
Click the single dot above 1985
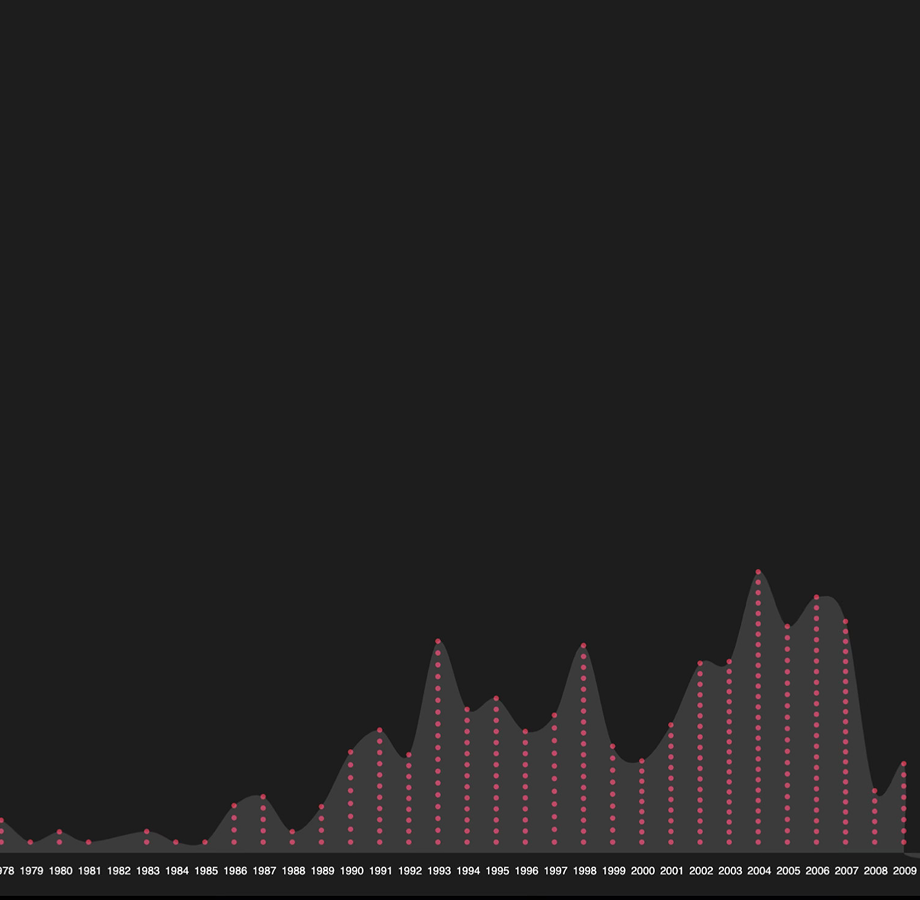click(x=205, y=842)
